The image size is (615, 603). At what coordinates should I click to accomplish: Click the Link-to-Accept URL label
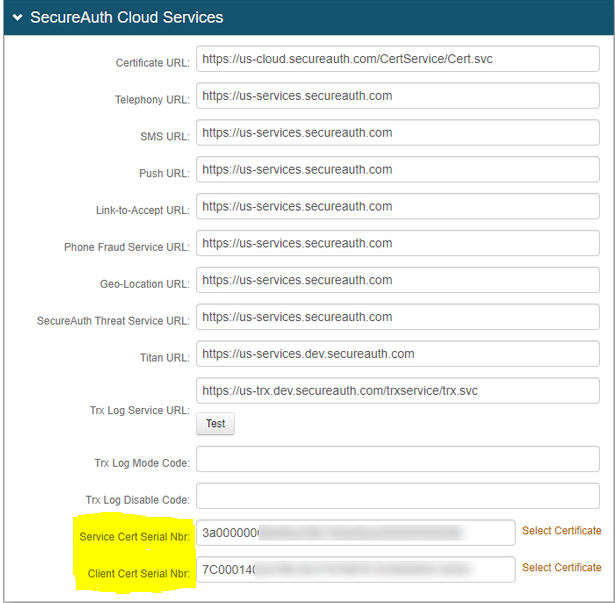click(143, 210)
